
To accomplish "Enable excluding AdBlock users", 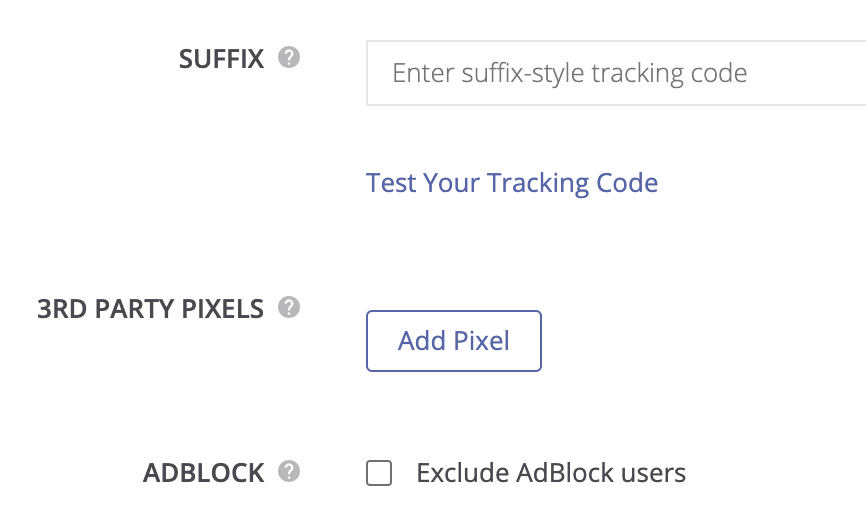I will point(379,473).
